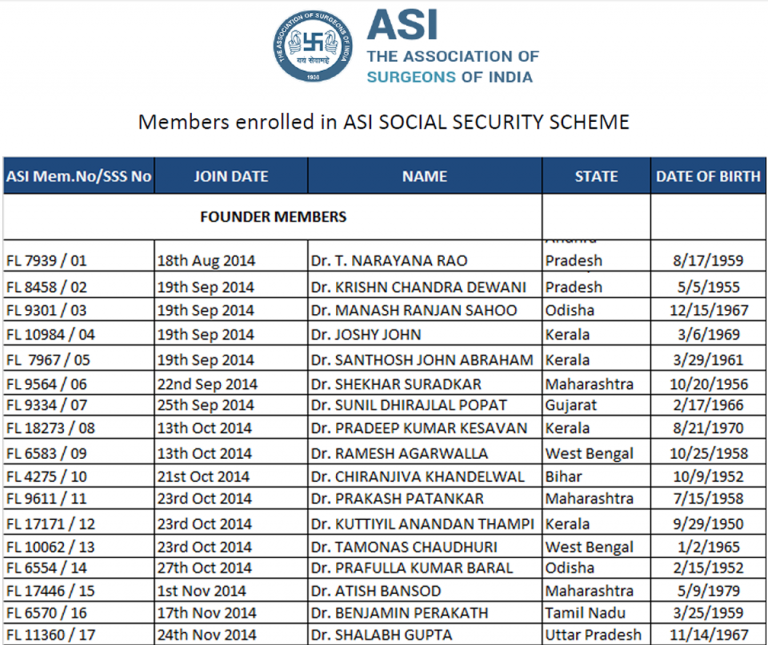Viewport: 768px width, 645px height.
Task: Select Dr. SHALABH GUPTA name cell
Action: (381, 634)
